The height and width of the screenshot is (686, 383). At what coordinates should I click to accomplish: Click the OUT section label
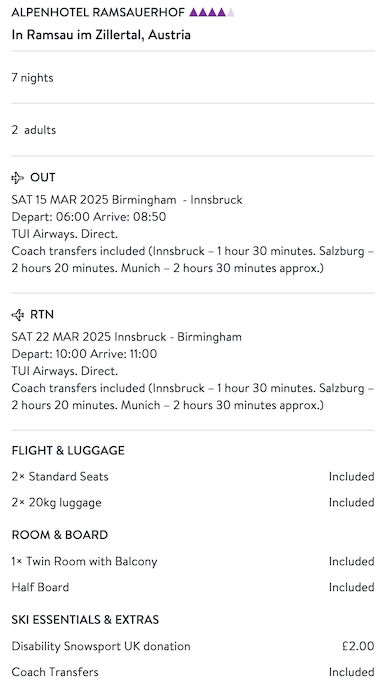(x=43, y=178)
